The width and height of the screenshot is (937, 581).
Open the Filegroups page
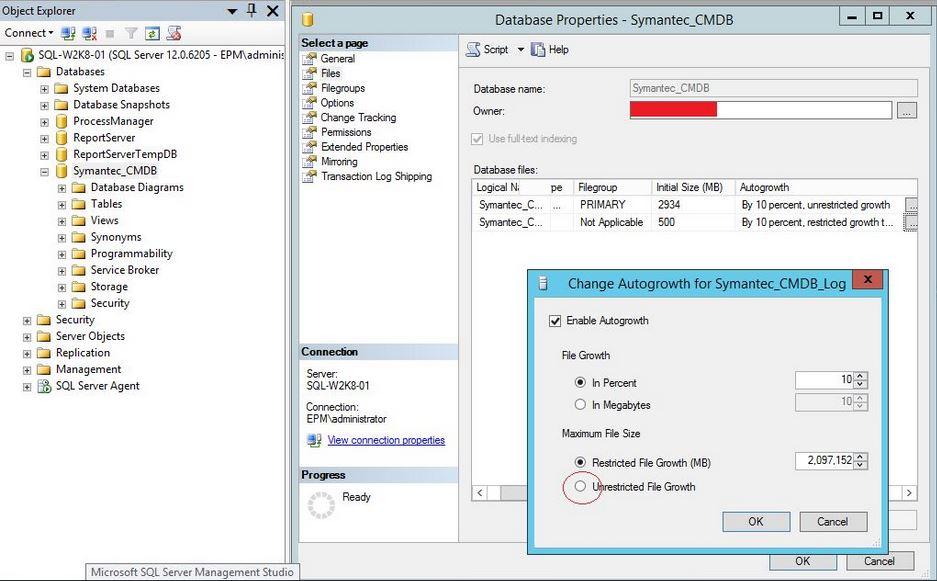(x=343, y=88)
